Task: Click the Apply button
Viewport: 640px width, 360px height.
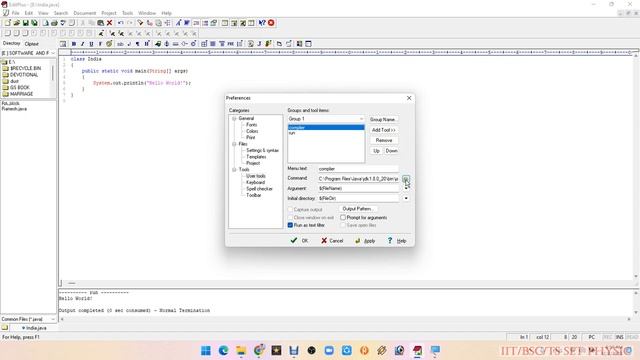Action: tap(365, 241)
